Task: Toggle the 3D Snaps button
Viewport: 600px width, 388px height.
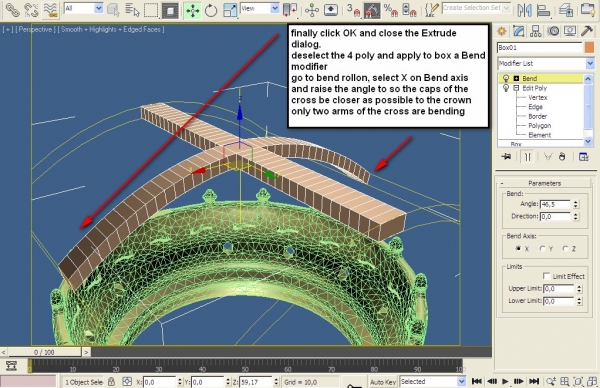Action: coord(353,10)
